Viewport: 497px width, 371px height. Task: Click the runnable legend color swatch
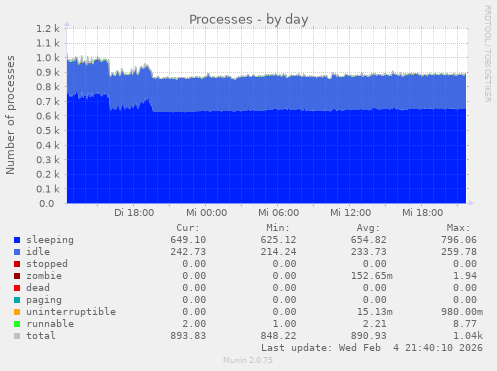[x=17, y=324]
